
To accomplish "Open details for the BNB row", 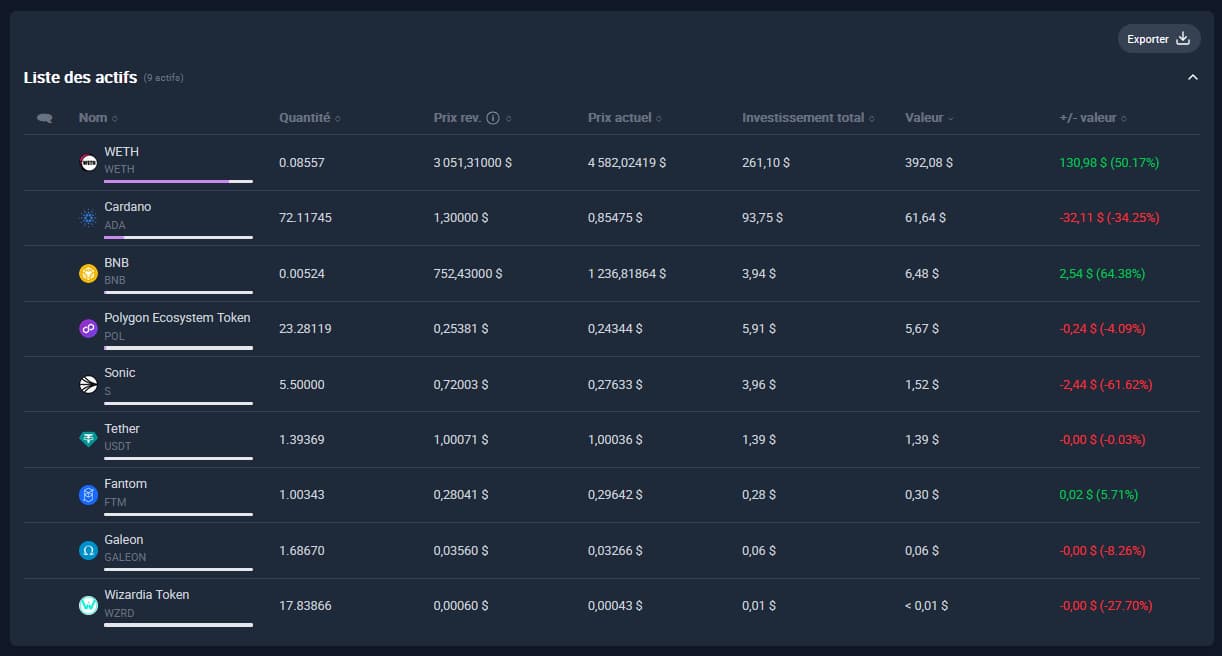I will 600,271.
